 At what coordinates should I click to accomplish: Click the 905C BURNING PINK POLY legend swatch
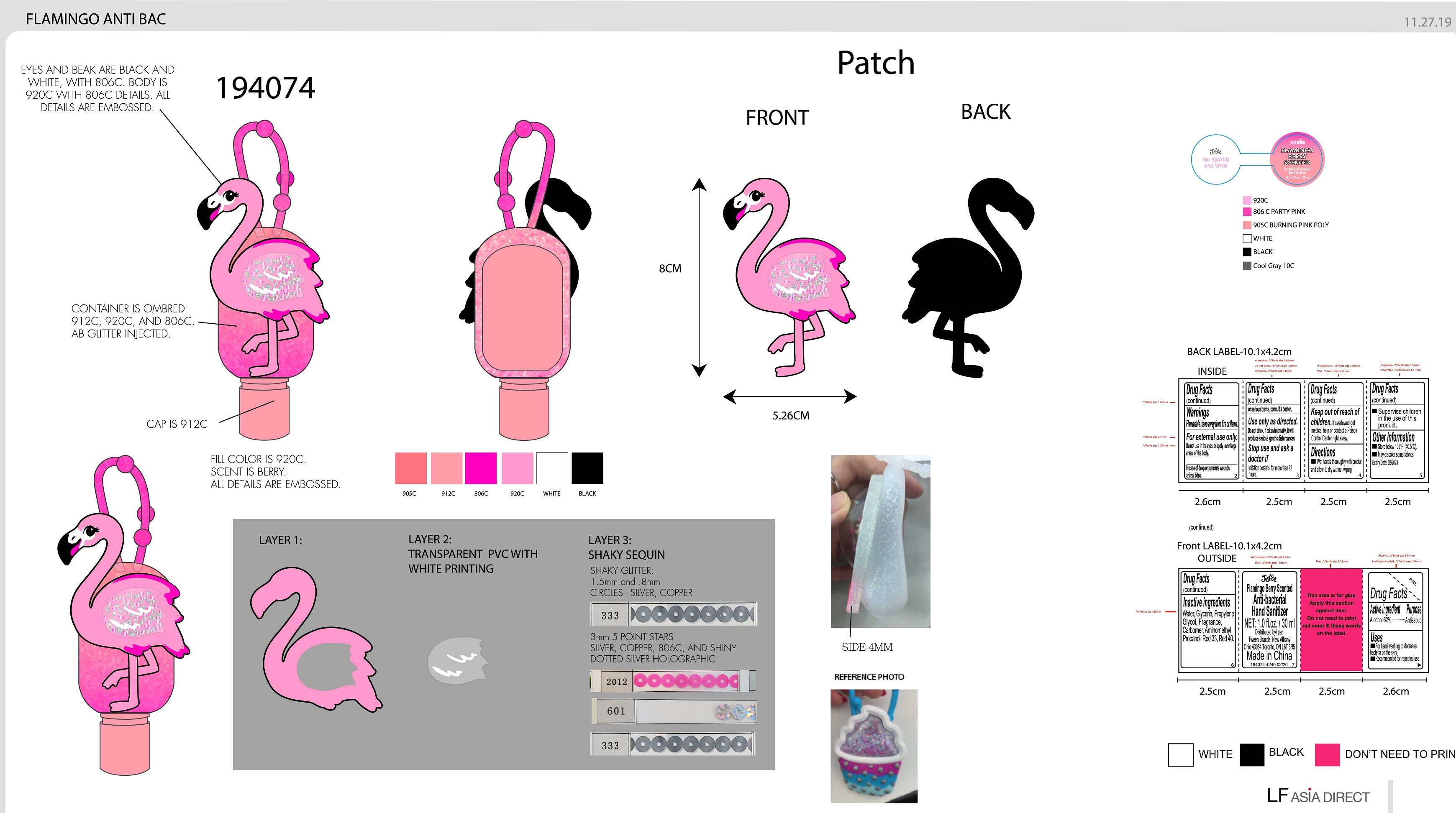(x=1247, y=225)
